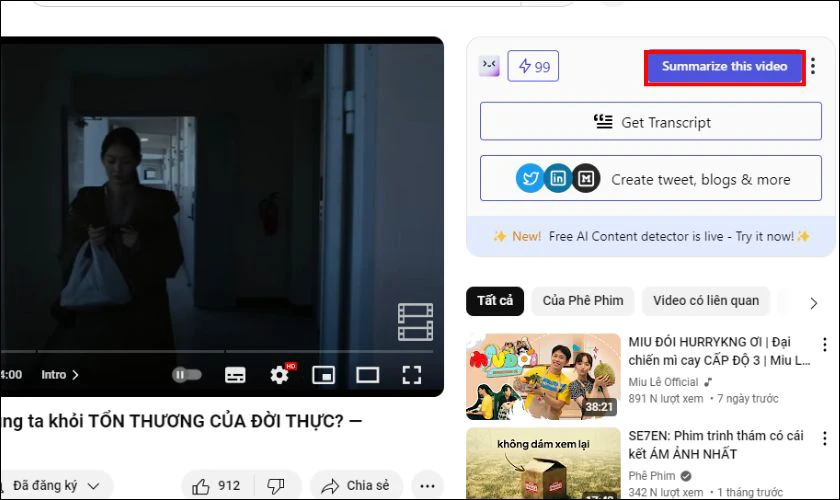
Task: Dislike the video with thumbs-down
Action: coord(276,486)
